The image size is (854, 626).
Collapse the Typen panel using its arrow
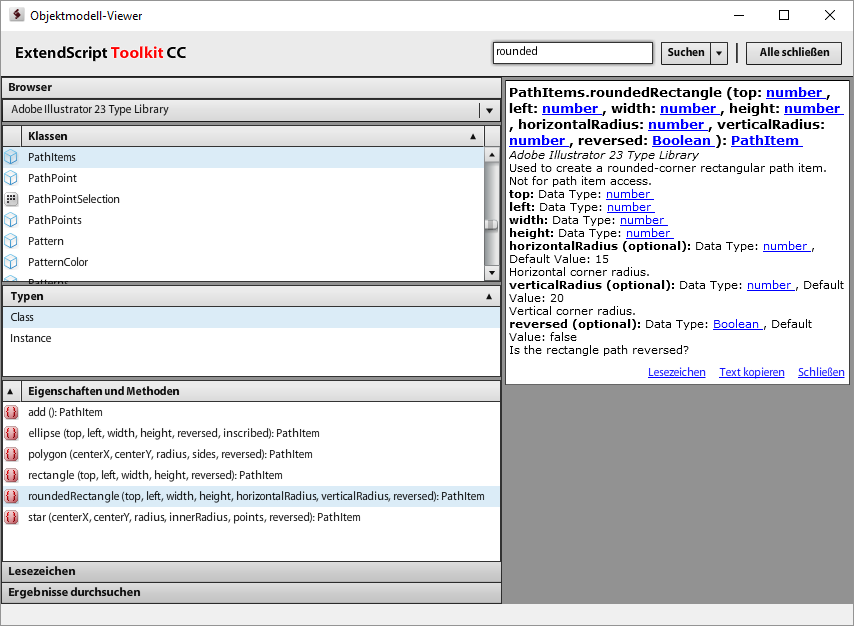pos(489,296)
